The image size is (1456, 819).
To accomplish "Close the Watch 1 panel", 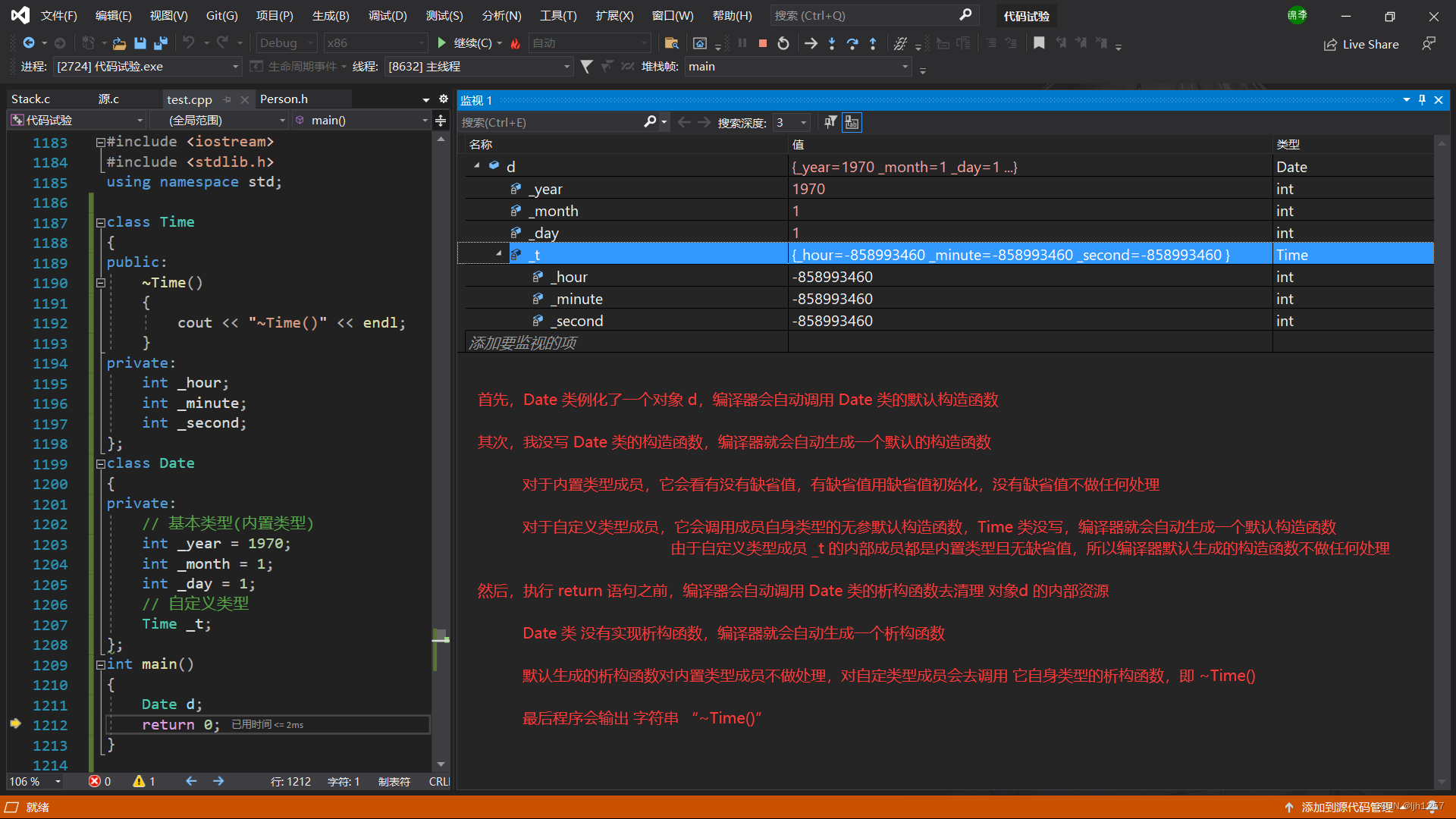I will (1439, 100).
